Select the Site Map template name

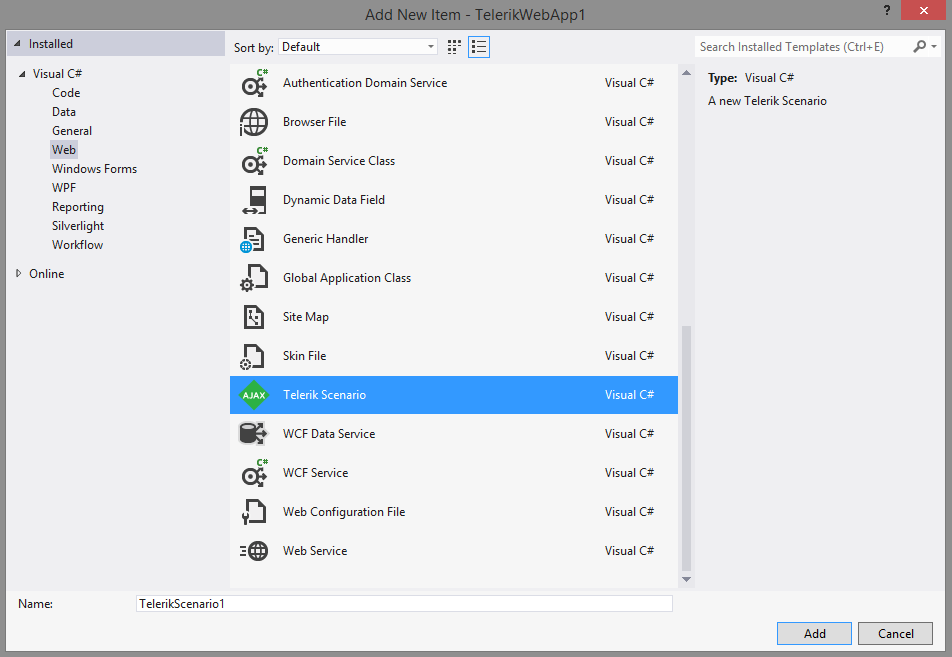pyautogui.click(x=305, y=317)
